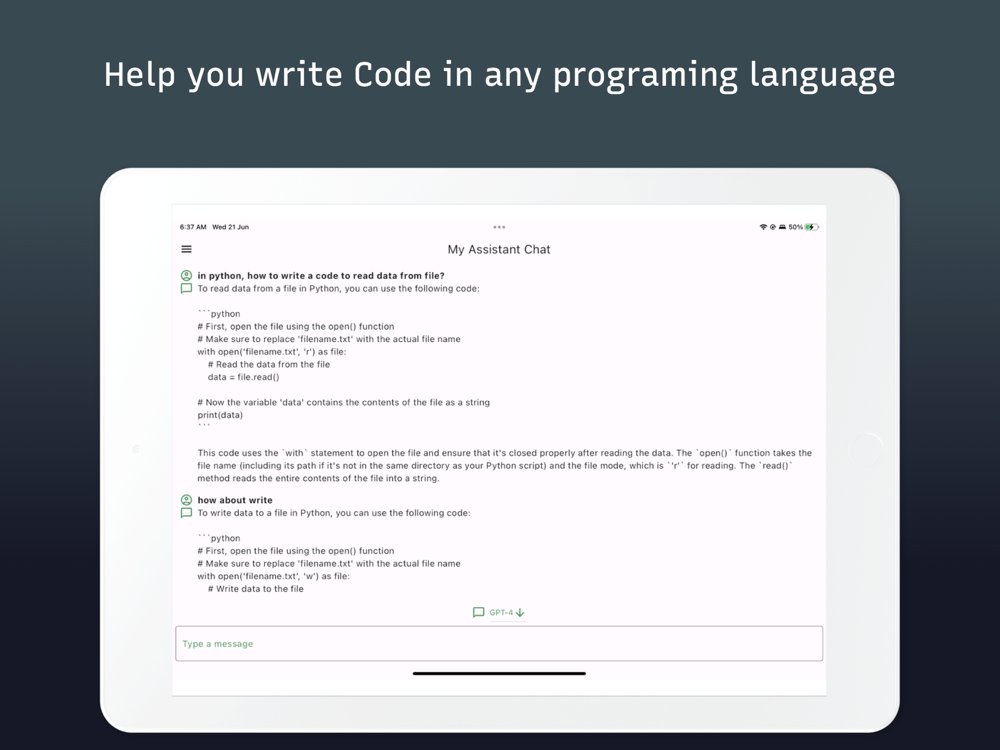
Task: Click the question 'in python, how to write a code'
Action: coord(321,276)
